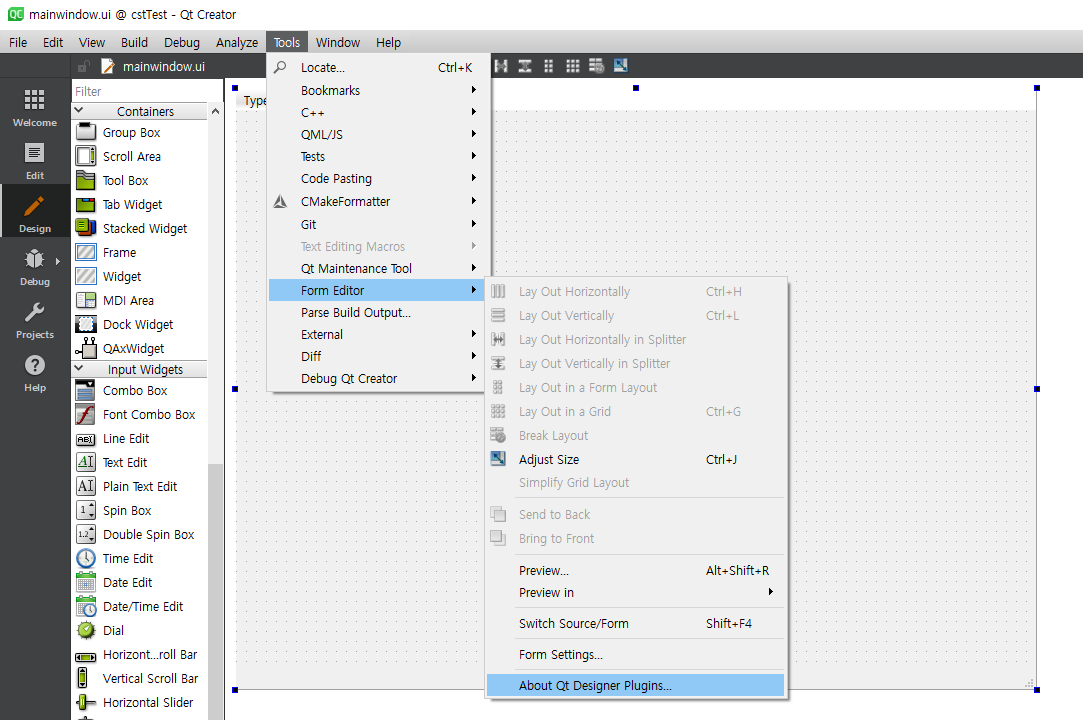Click the QAxWidget icon

pyautogui.click(x=86, y=348)
